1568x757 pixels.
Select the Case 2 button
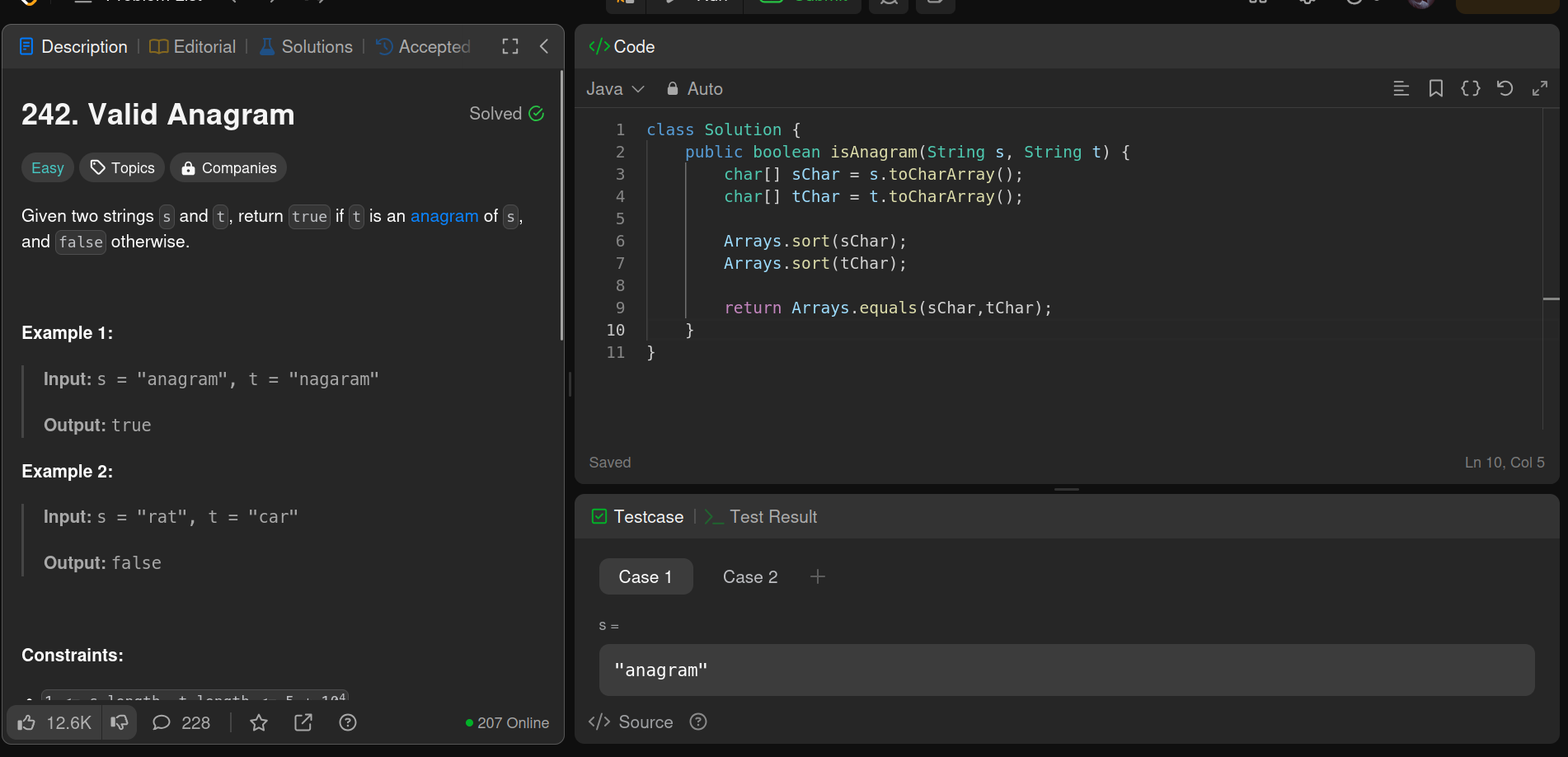[x=750, y=577]
